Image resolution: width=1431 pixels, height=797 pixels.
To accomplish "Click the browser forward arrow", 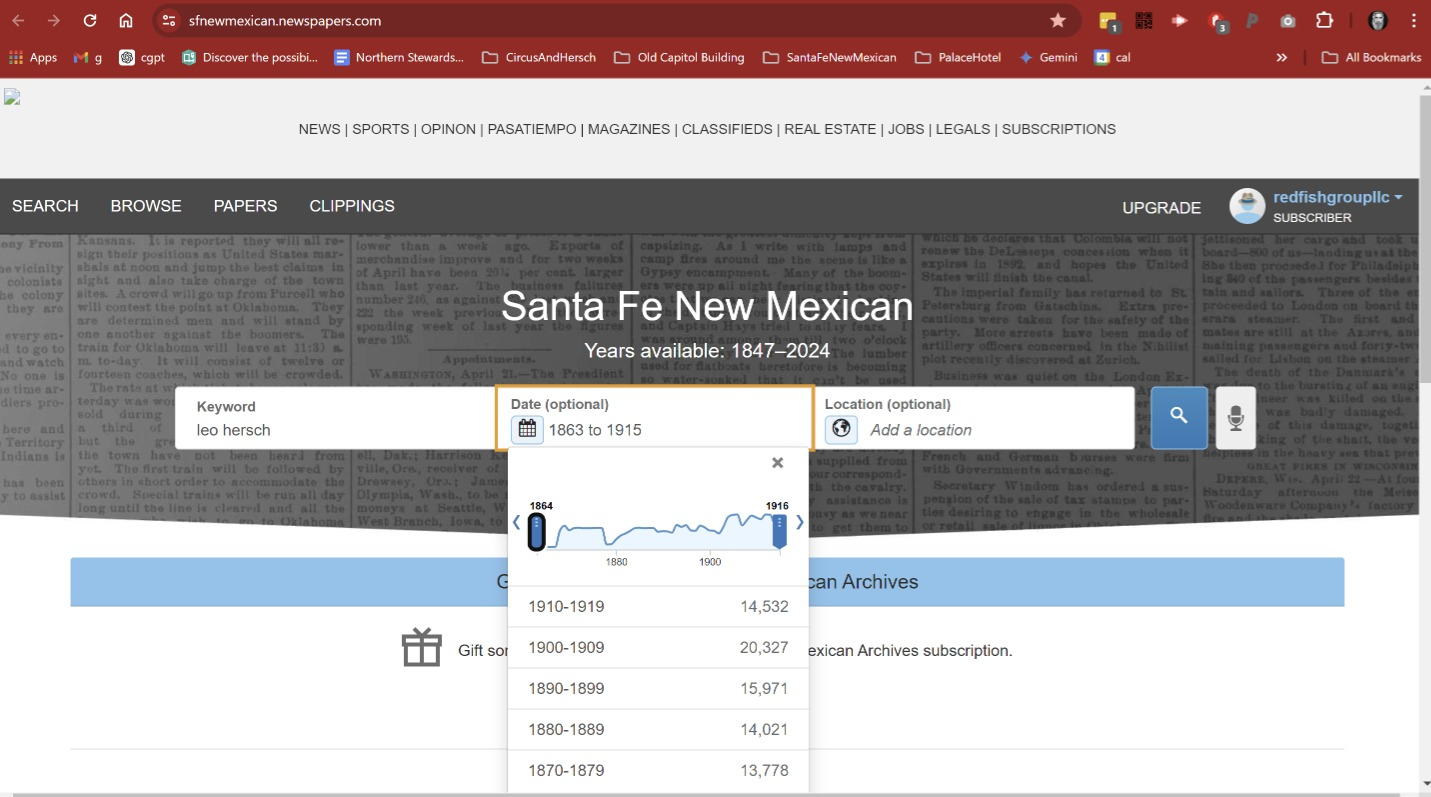I will pos(54,20).
